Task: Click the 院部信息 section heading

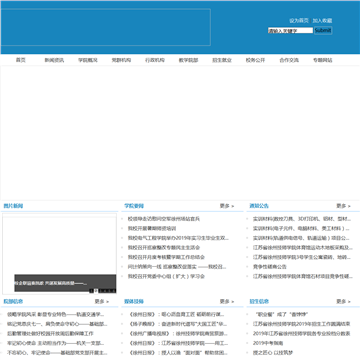Action: pos(13,301)
